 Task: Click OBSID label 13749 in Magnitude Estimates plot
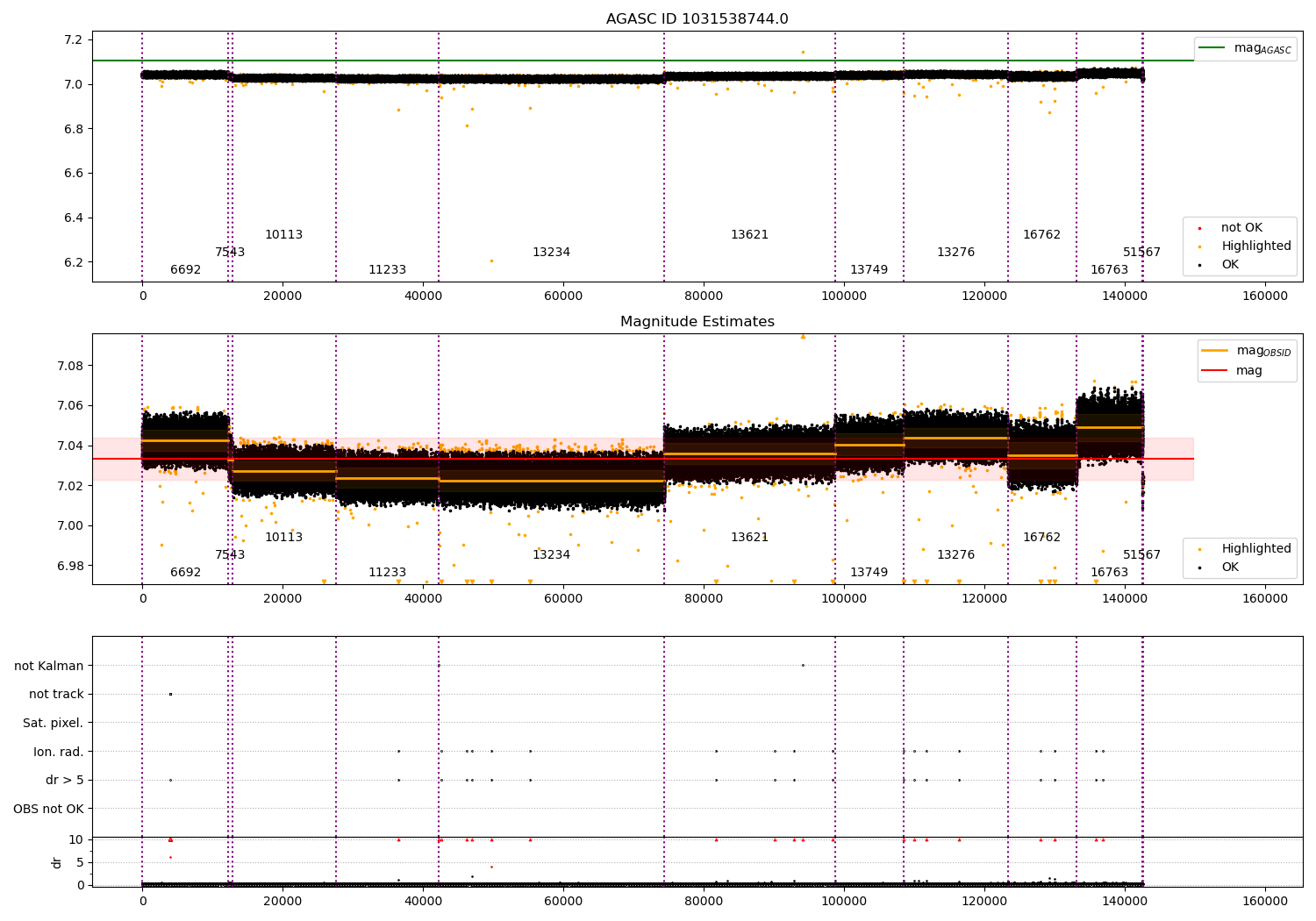tap(869, 573)
